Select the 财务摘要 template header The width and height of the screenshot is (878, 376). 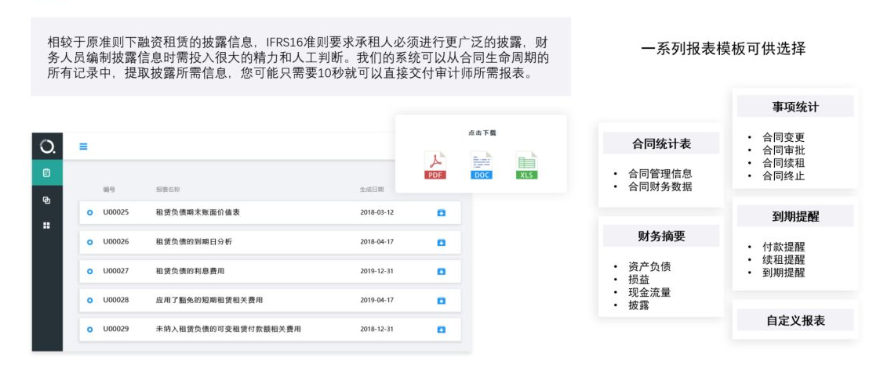(x=661, y=236)
